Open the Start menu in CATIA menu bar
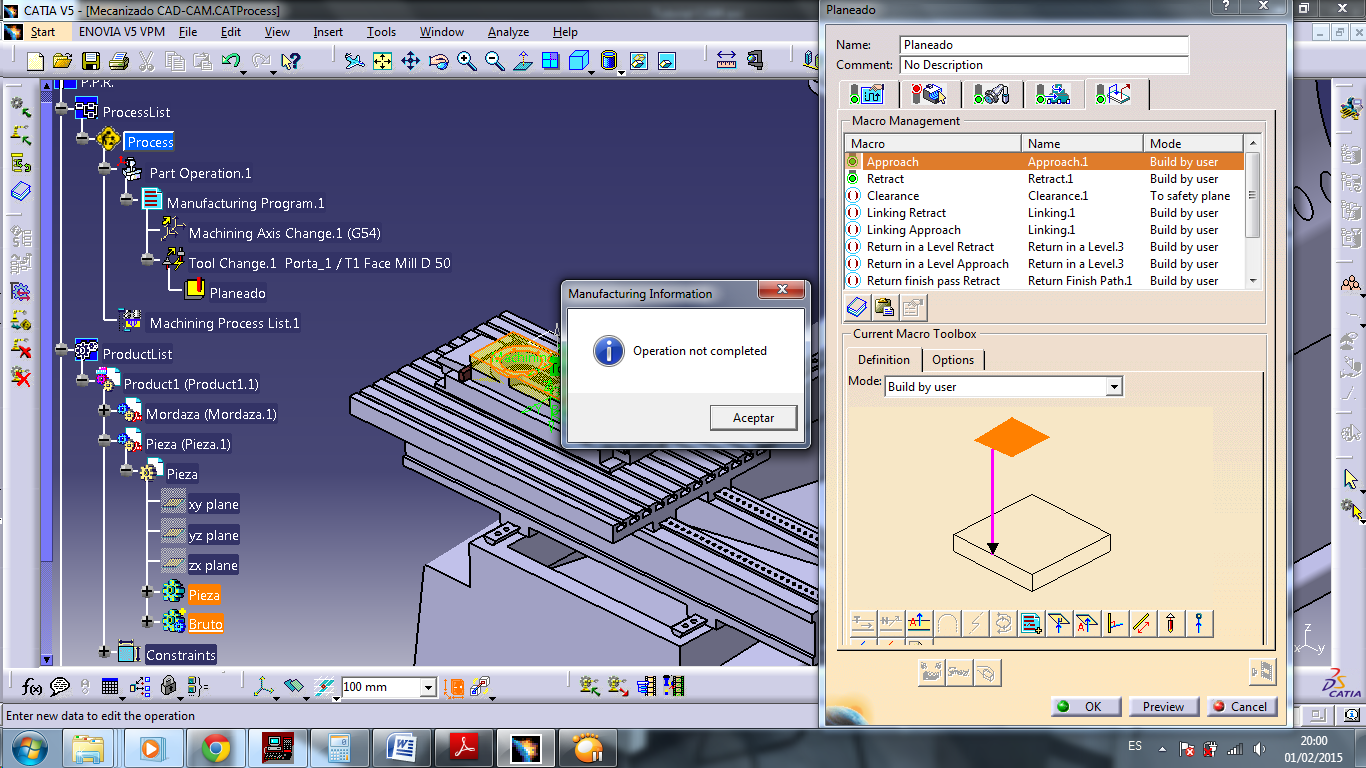 (43, 32)
